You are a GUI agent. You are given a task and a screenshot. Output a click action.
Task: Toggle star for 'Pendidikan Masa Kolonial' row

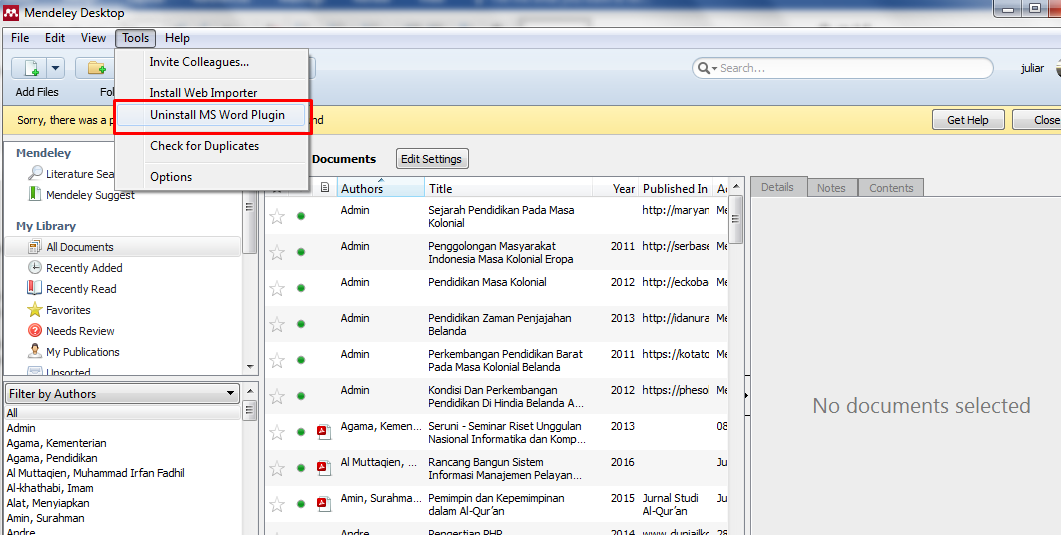[277, 288]
